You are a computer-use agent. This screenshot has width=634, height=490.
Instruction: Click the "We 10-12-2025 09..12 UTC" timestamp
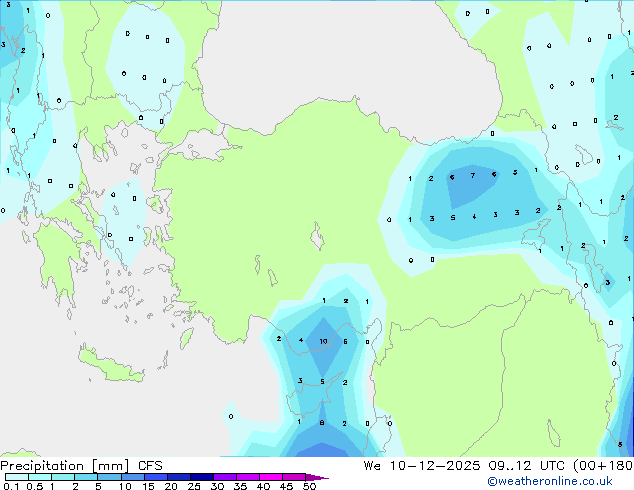coord(466,466)
